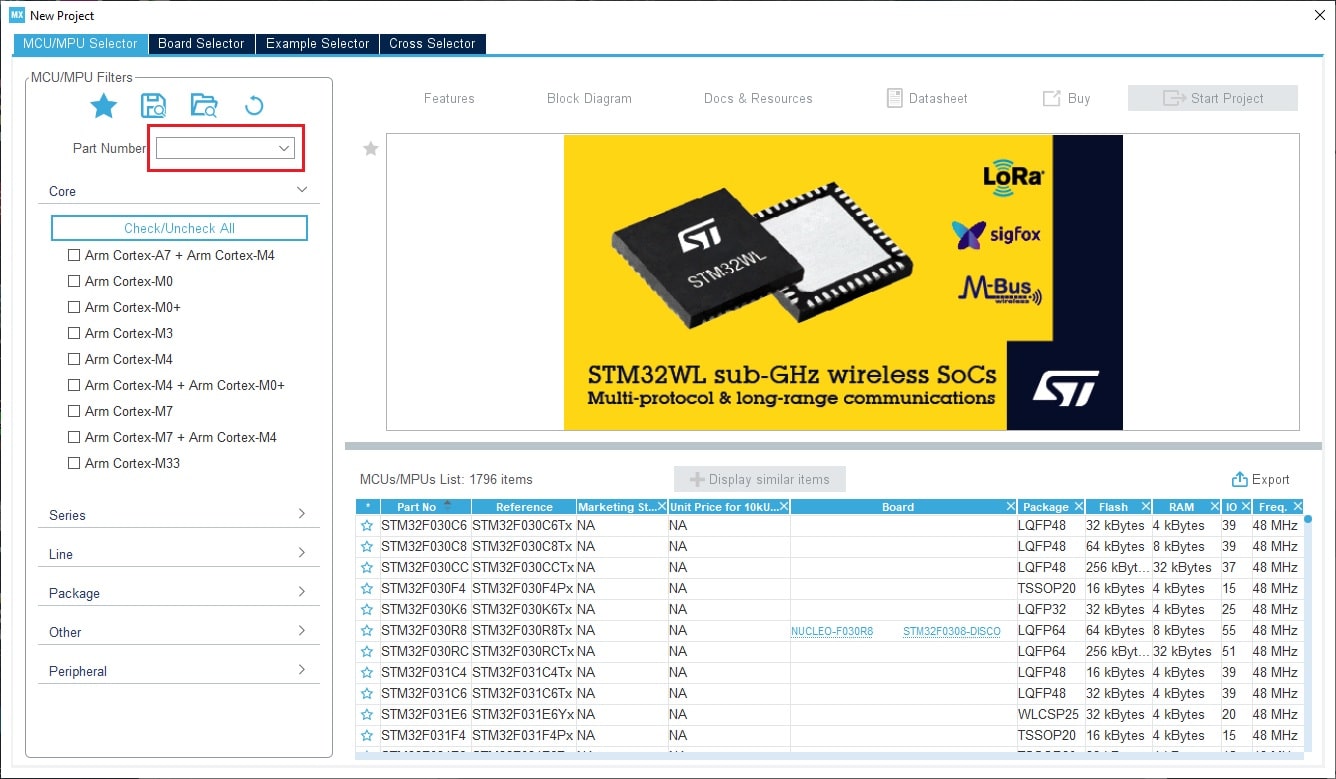Remove the Flash column X
This screenshot has height=779, width=1336.
click(1145, 507)
